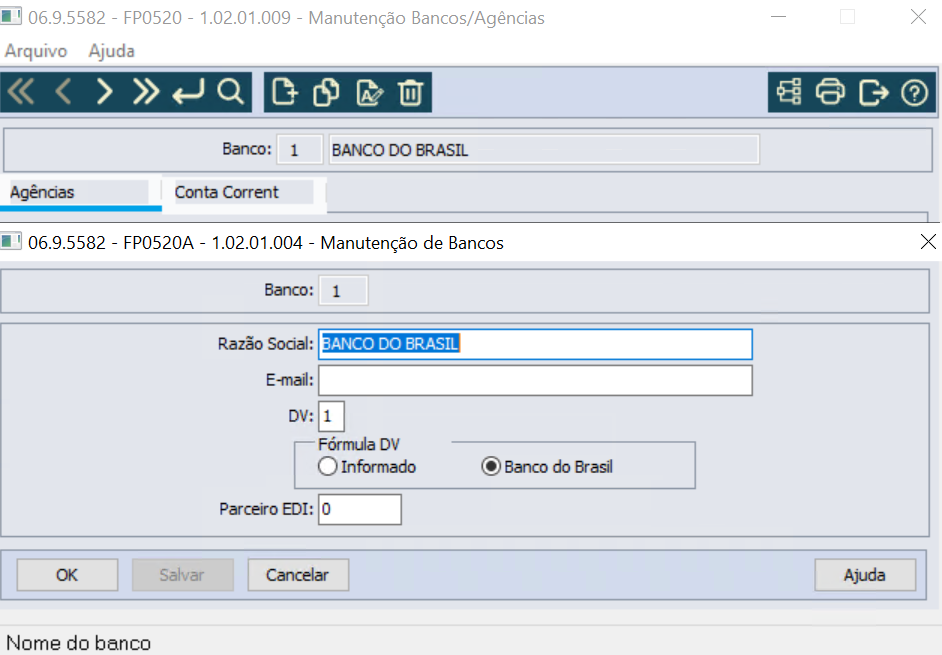Viewport: 942px width, 655px height.
Task: Click BANCO DO BRASIL name field in main window
Action: point(544,150)
